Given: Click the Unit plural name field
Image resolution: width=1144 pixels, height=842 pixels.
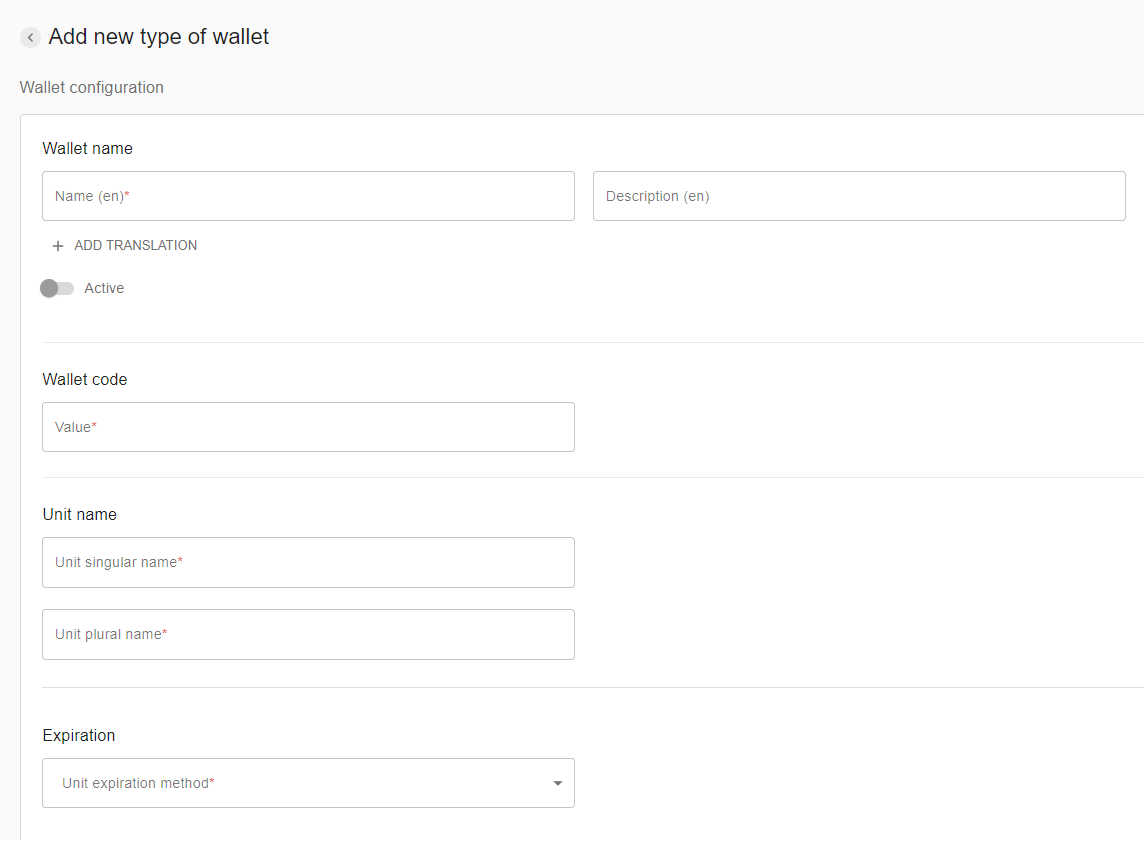Looking at the screenshot, I should point(308,635).
